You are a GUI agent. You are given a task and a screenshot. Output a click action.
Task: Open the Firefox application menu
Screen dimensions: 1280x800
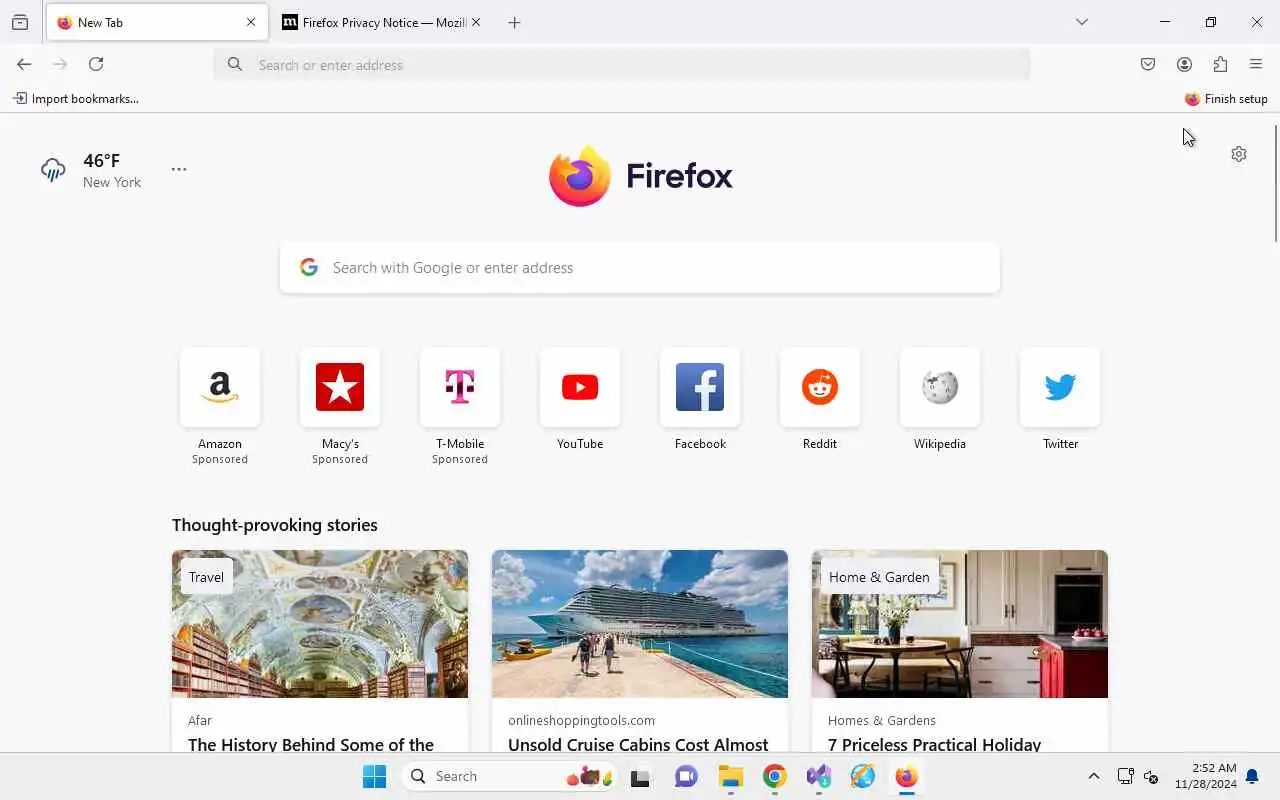[1256, 64]
